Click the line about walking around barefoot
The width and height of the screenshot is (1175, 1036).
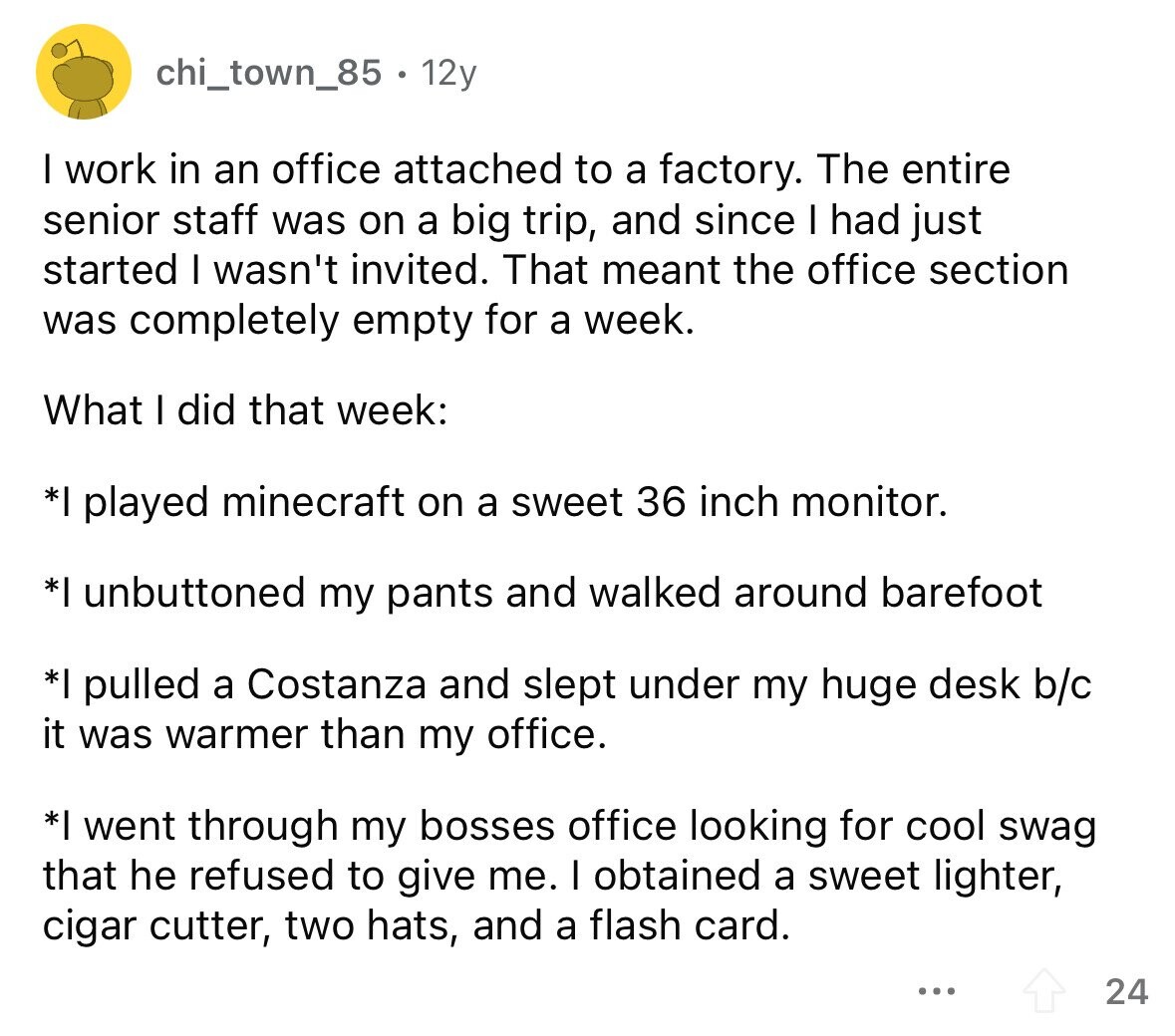[542, 593]
